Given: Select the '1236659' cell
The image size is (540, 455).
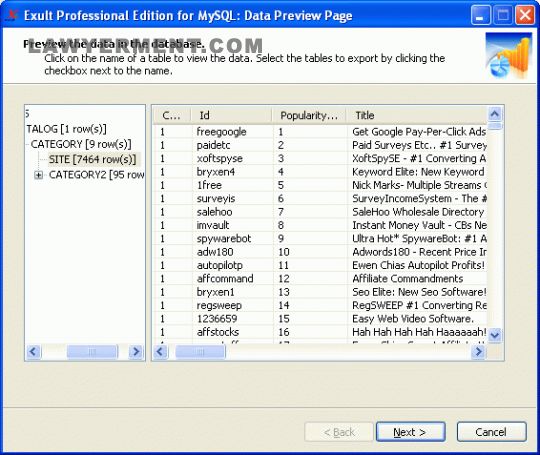Looking at the screenshot, I should (217, 319).
